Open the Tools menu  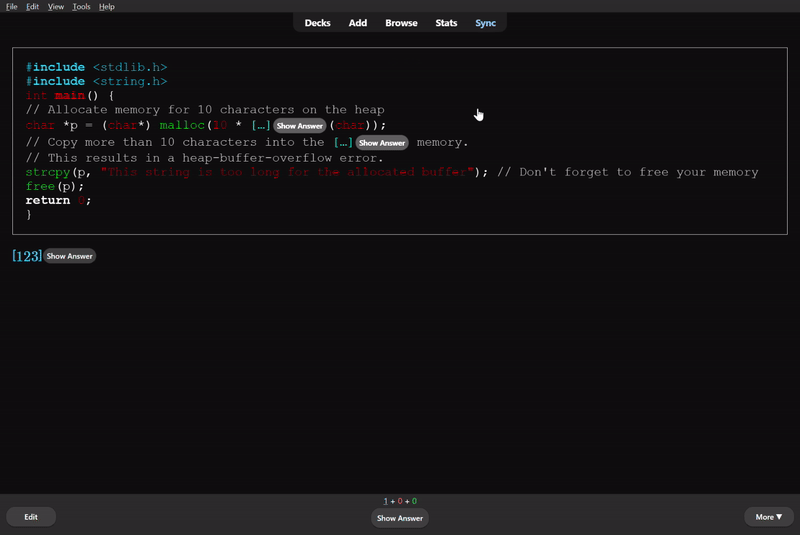(x=81, y=7)
